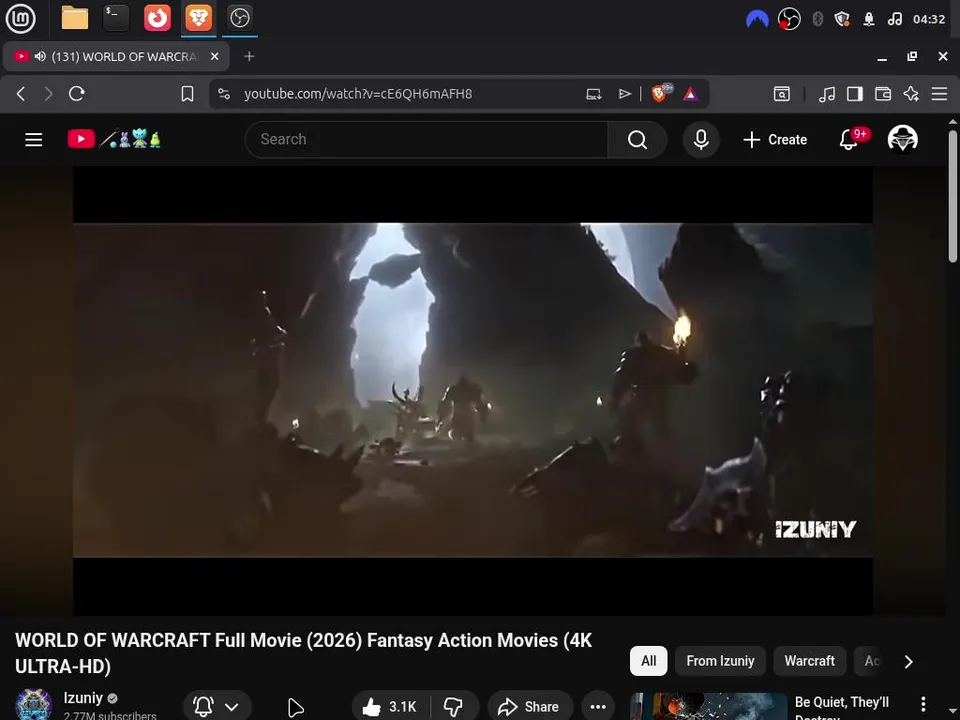Select the From Izuniy chip
Viewport: 960px width, 720px height.
pyautogui.click(x=720, y=661)
